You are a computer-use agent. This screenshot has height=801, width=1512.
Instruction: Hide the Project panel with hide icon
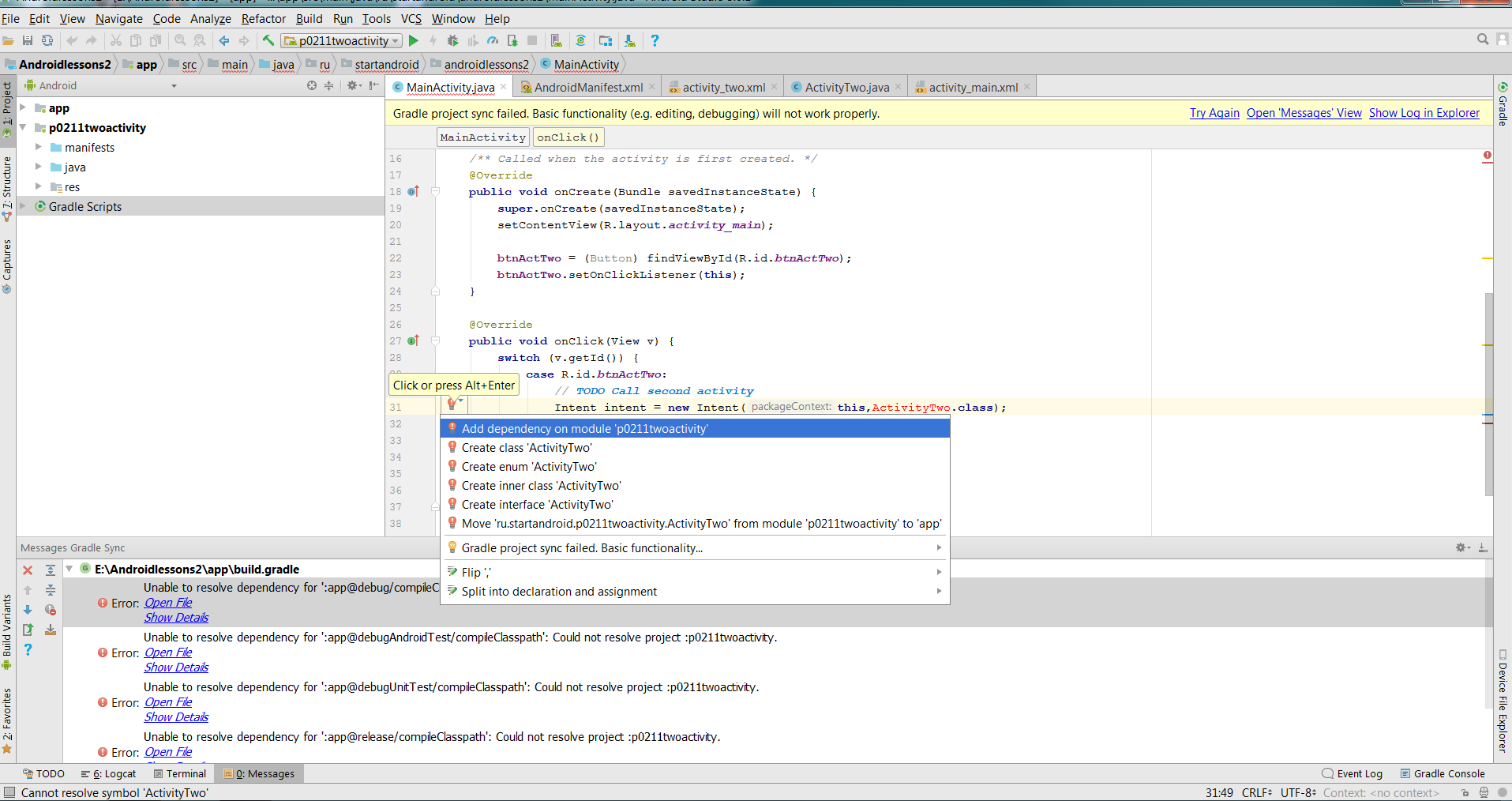point(374,85)
